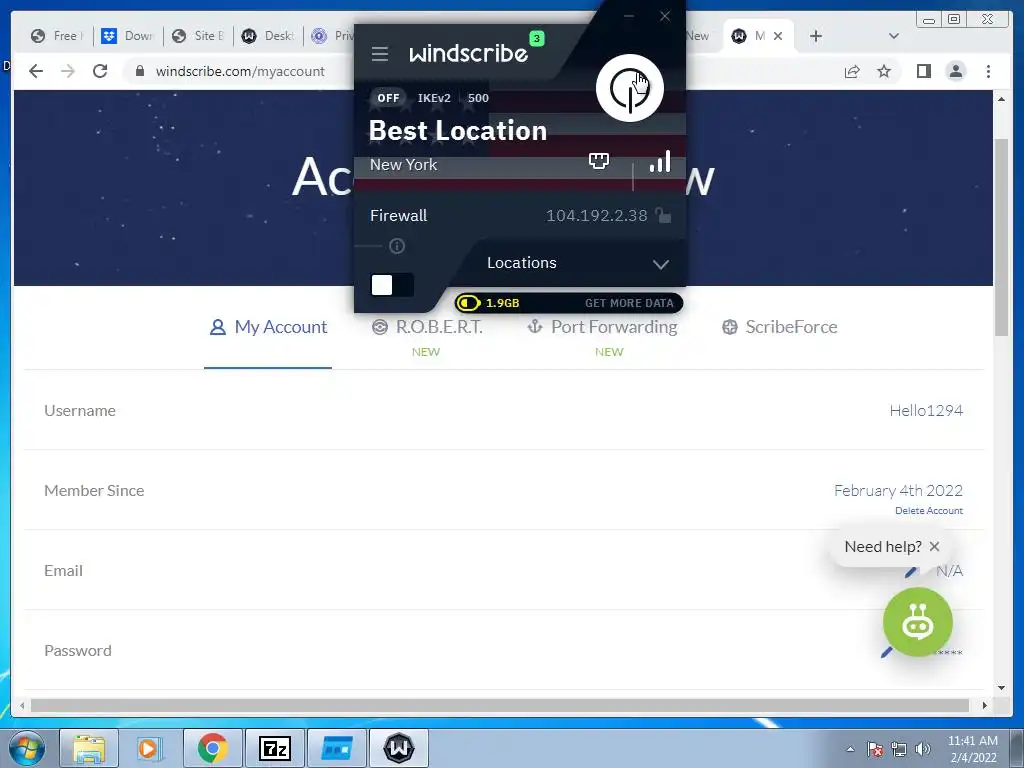
Task: Click the firewall unlock padlock icon
Action: coord(664,216)
